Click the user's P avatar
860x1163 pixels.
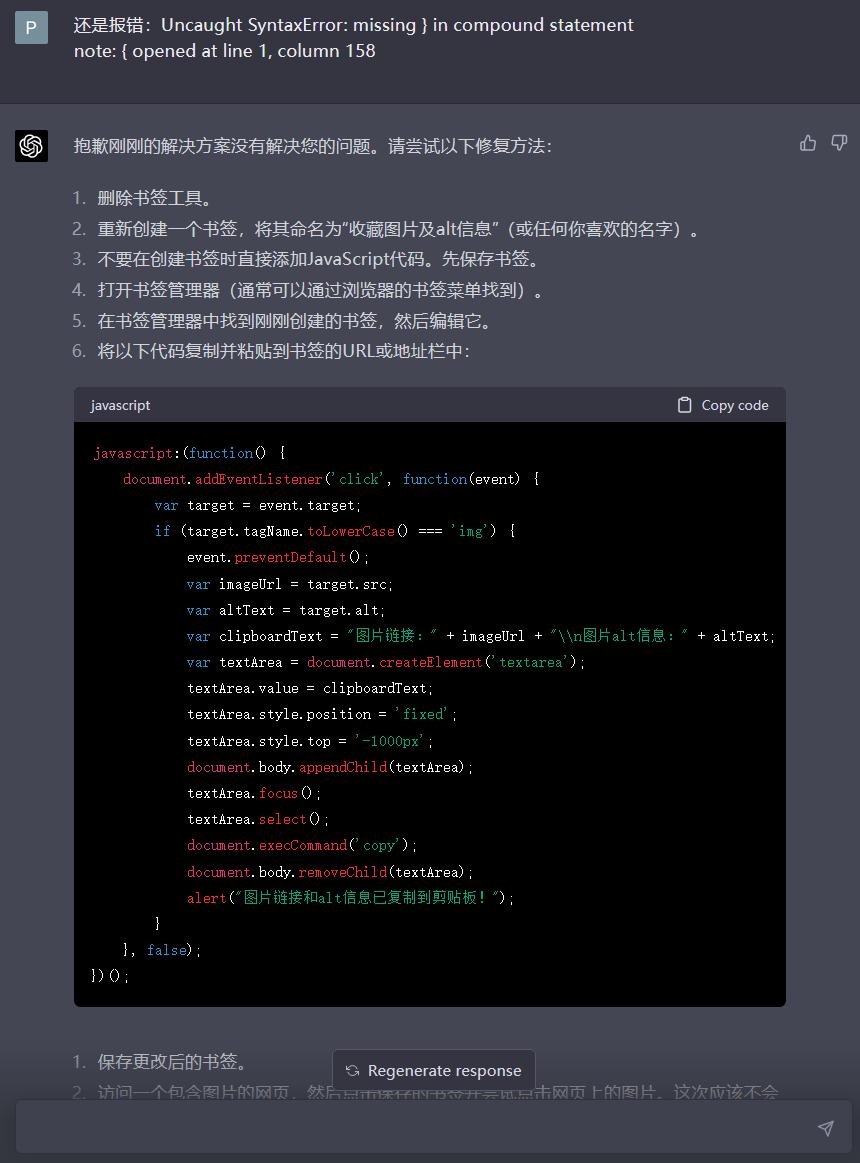(31, 27)
